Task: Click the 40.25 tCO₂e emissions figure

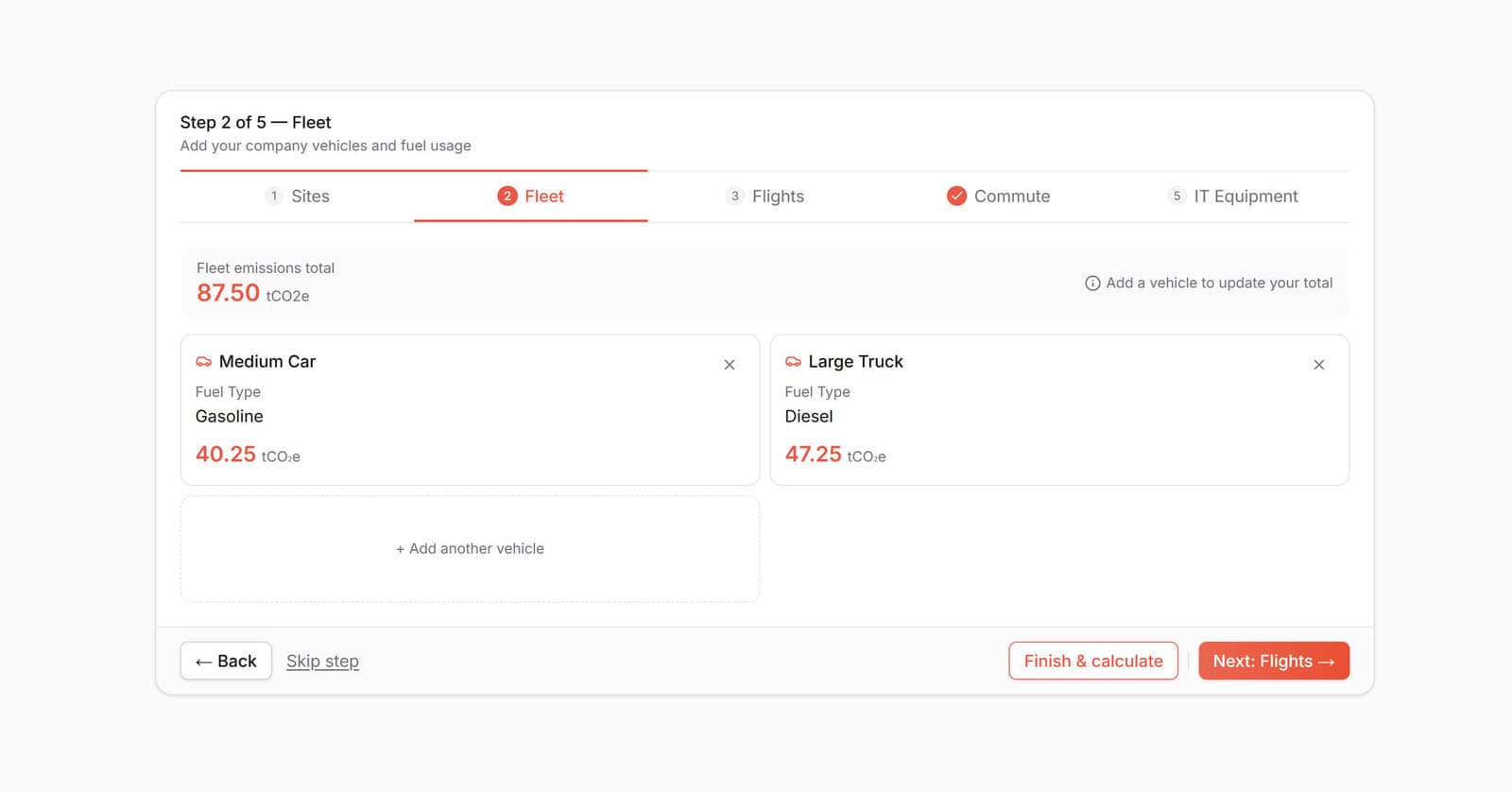Action: [248, 455]
